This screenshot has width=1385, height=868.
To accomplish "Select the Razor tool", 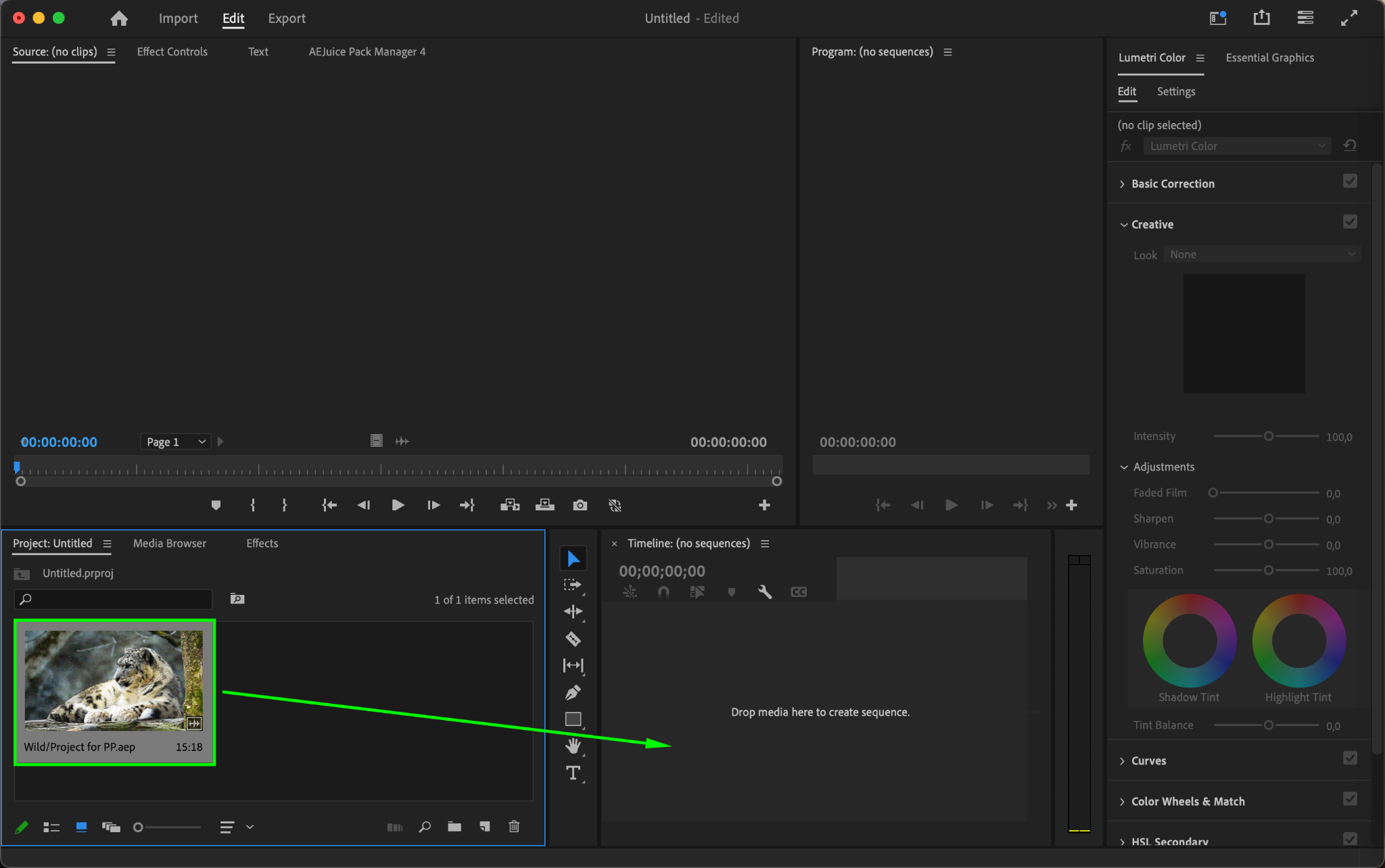I will pos(573,639).
